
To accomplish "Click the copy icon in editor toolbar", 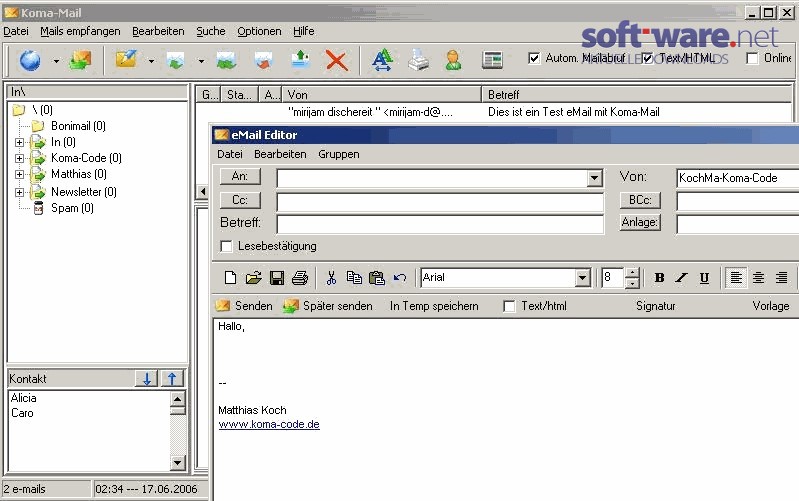I will point(354,278).
